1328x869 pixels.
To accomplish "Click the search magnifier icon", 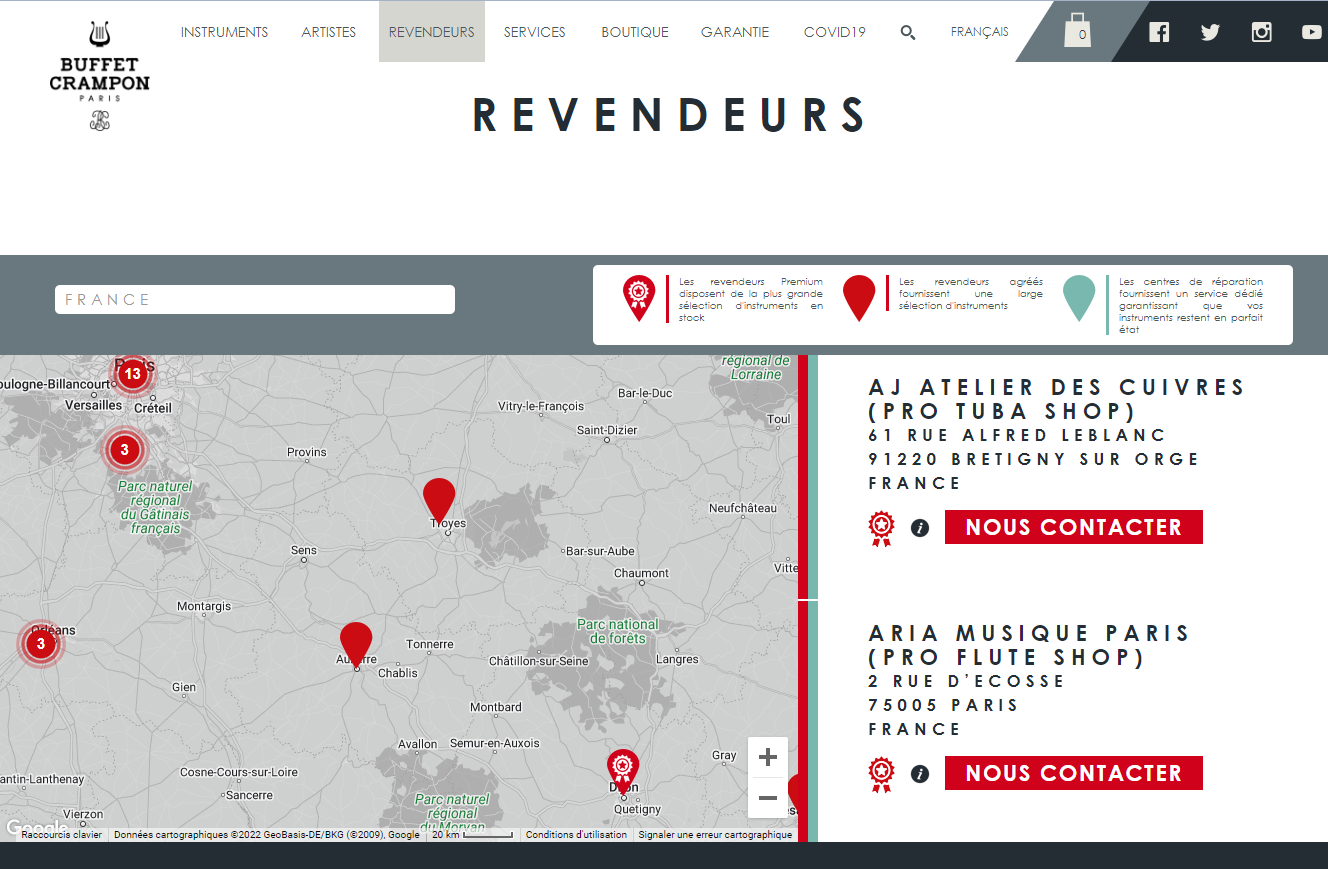I will pos(908,32).
